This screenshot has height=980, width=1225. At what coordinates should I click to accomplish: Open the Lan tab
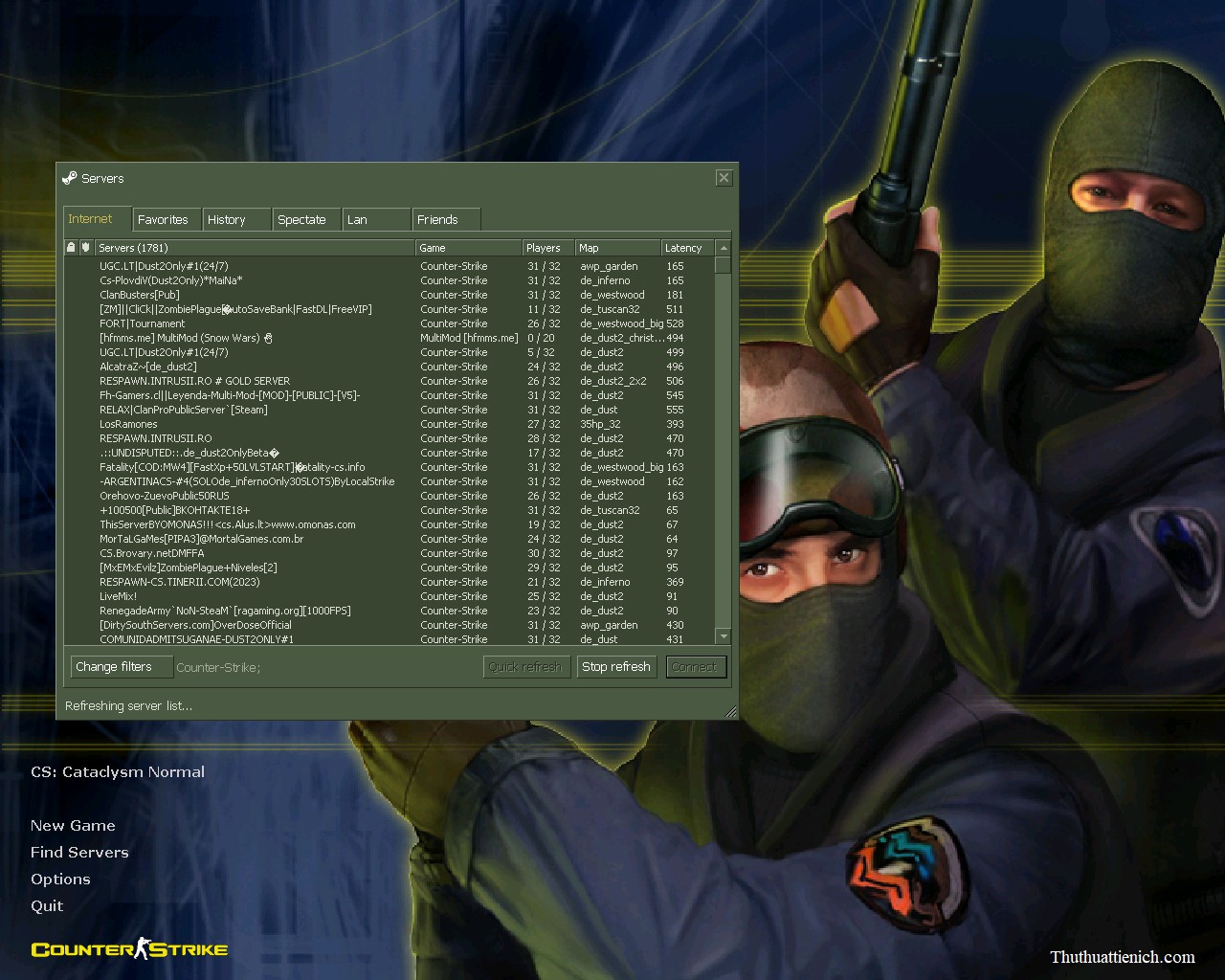pos(357,219)
